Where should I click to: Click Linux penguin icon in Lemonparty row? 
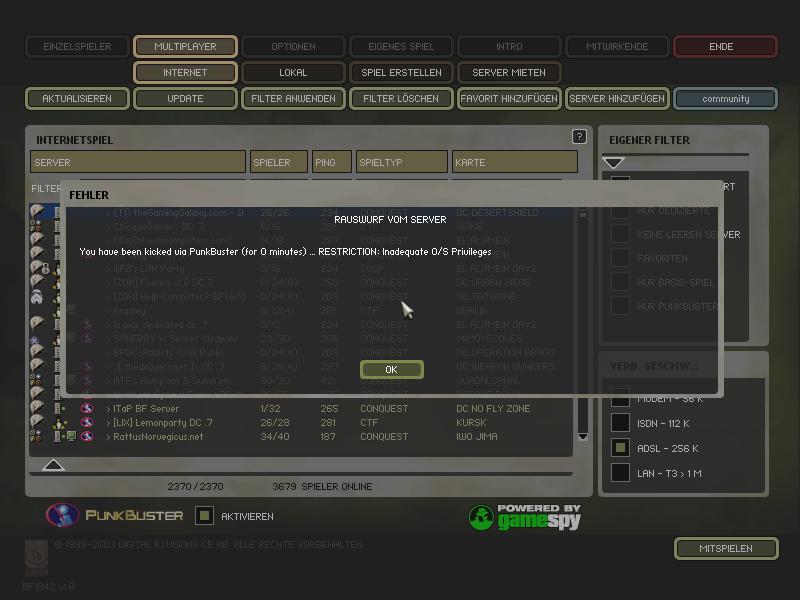tap(60, 423)
